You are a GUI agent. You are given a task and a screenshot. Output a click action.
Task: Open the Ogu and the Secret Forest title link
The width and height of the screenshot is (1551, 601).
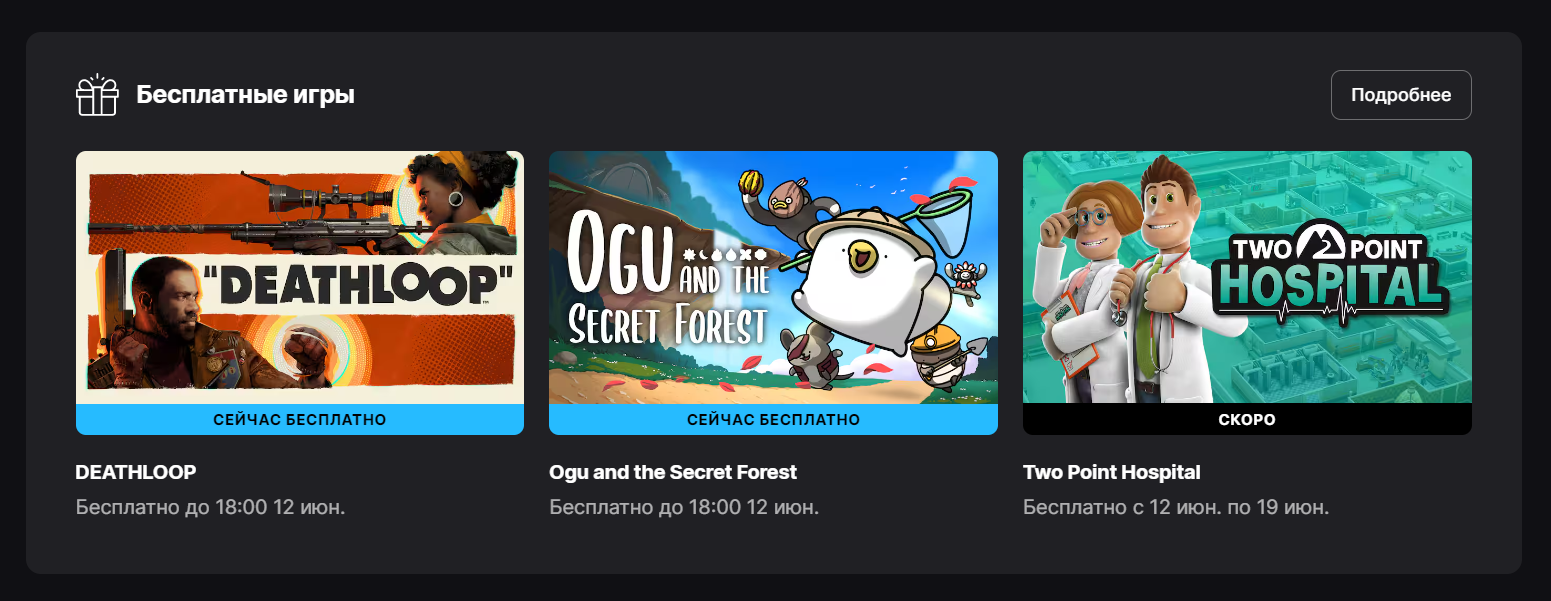pyautogui.click(x=673, y=472)
